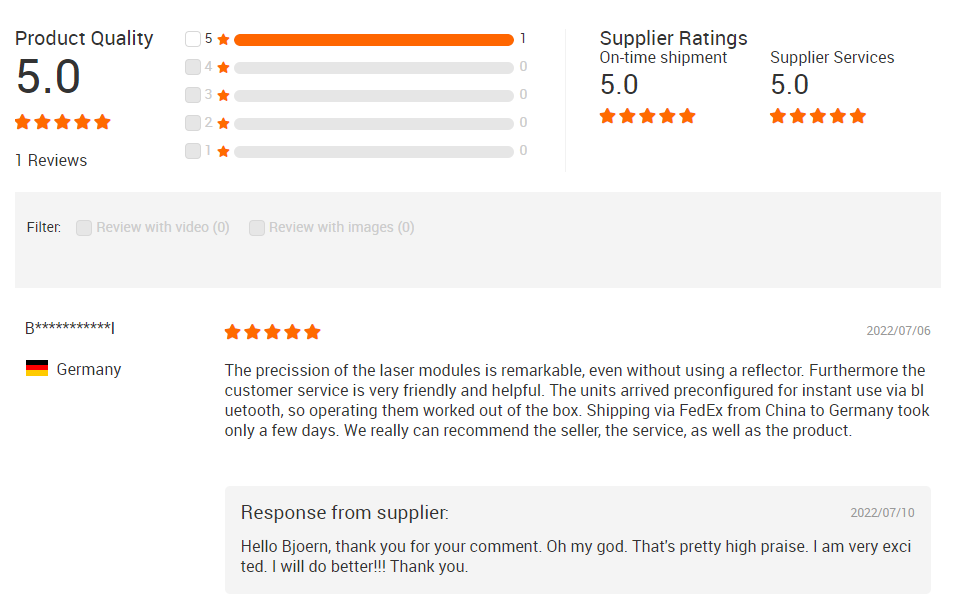Image resolution: width=956 pixels, height=612 pixels.
Task: Click the star icon beside 1 rating row
Action: (223, 152)
